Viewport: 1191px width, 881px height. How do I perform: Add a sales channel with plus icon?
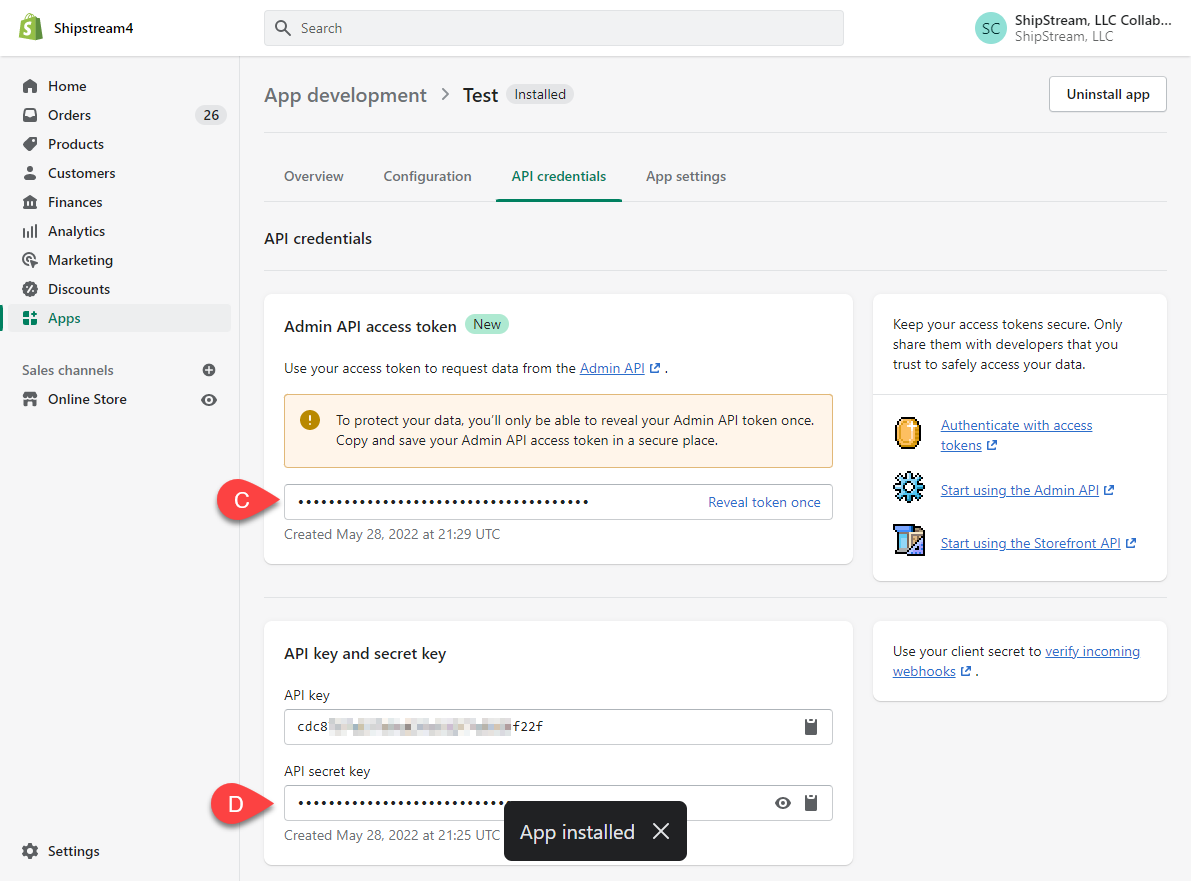(x=209, y=370)
